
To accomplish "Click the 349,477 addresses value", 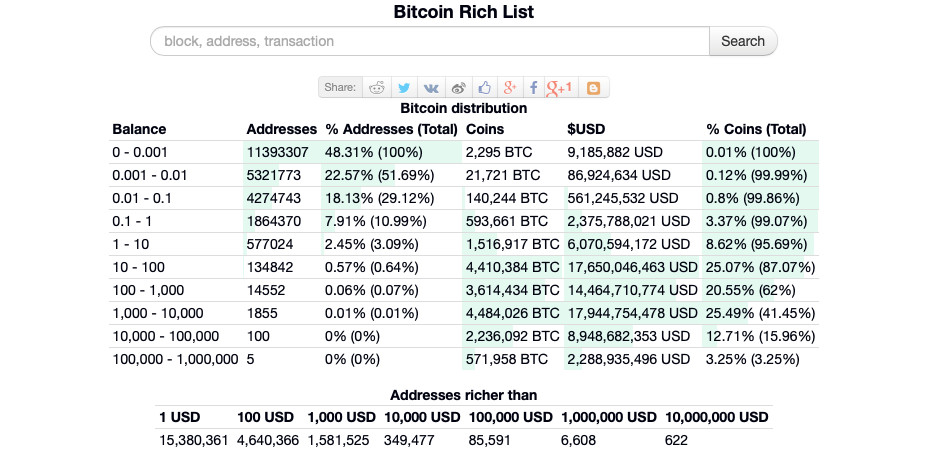I will (x=409, y=440).
